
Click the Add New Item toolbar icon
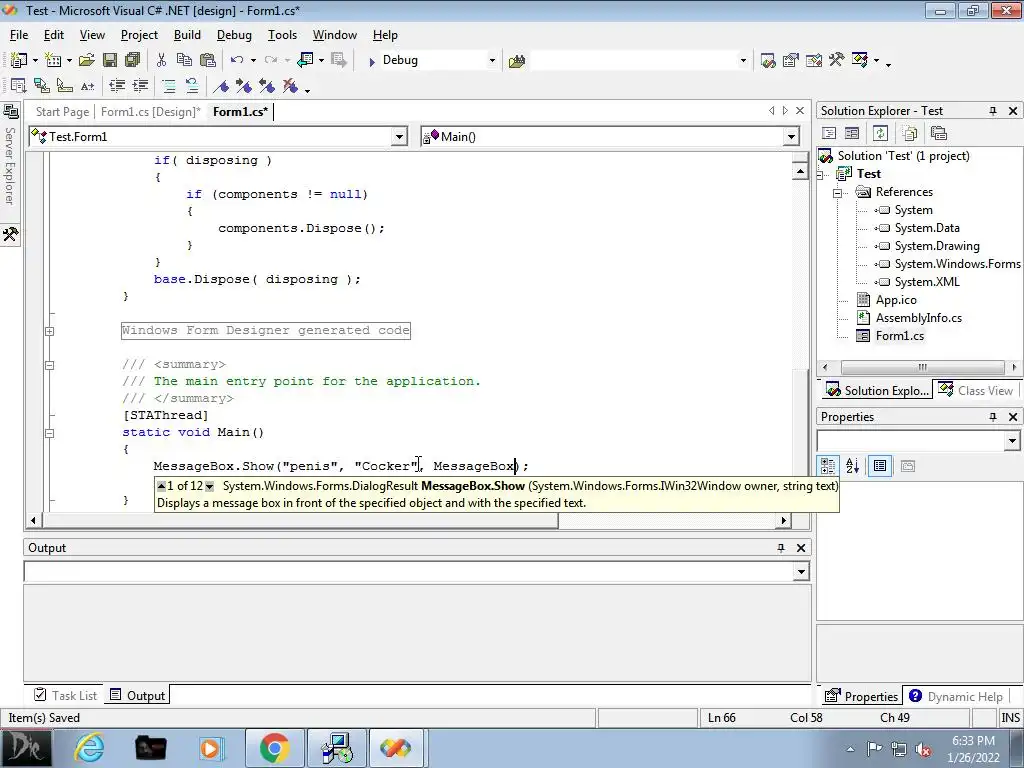point(53,60)
